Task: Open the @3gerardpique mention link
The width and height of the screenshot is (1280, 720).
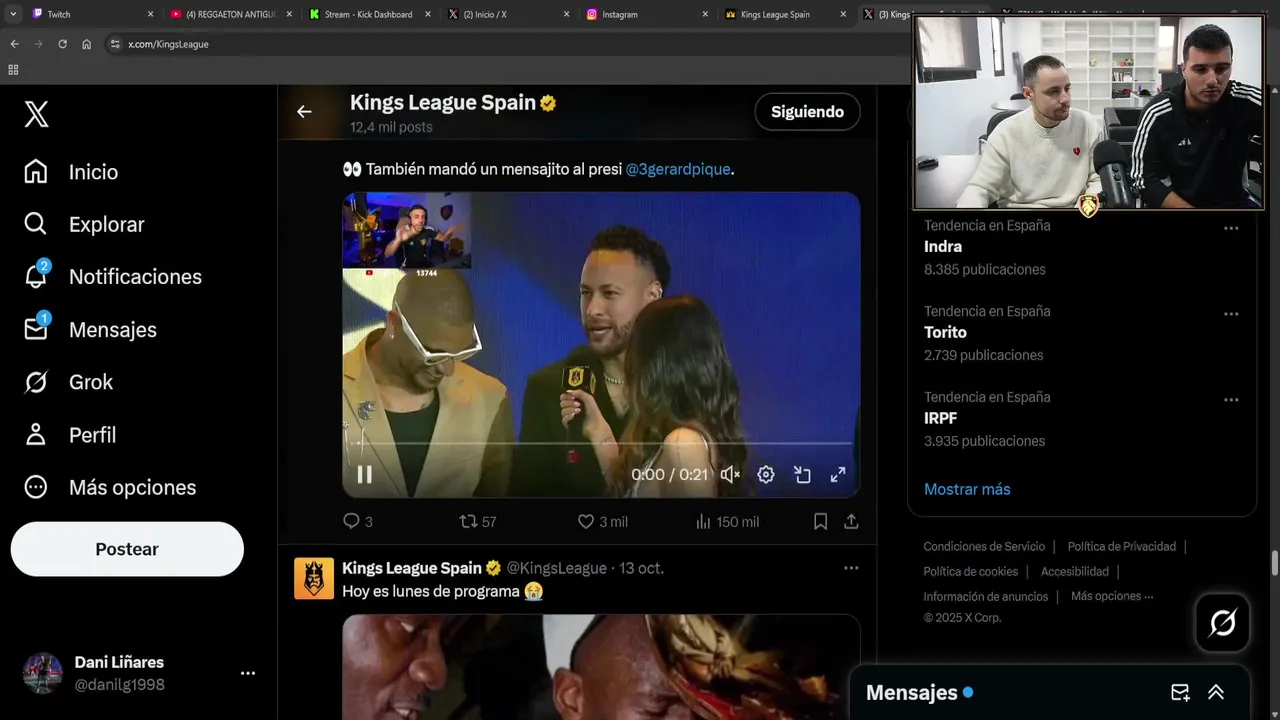Action: click(x=678, y=169)
